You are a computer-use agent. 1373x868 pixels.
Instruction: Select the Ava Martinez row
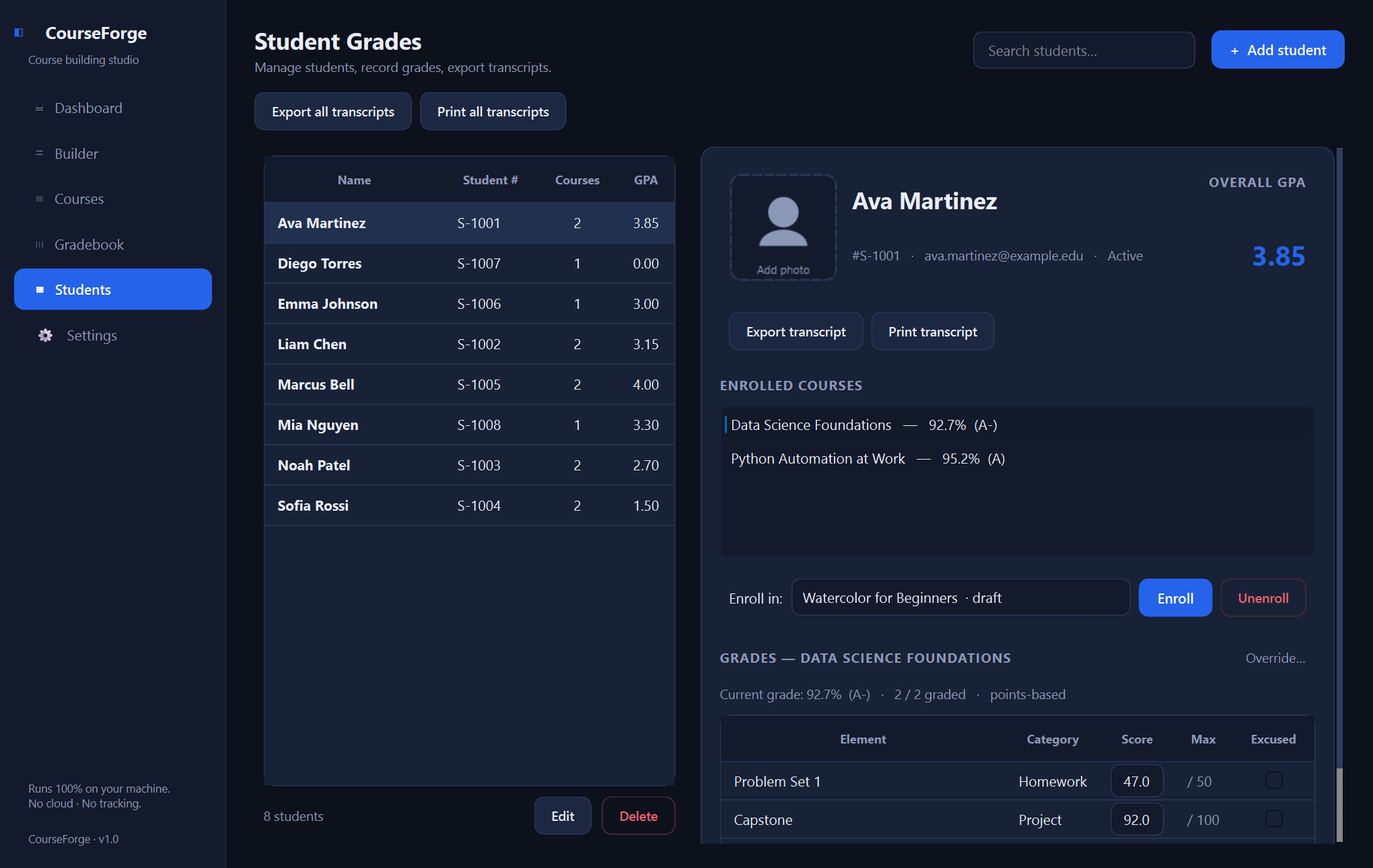469,223
